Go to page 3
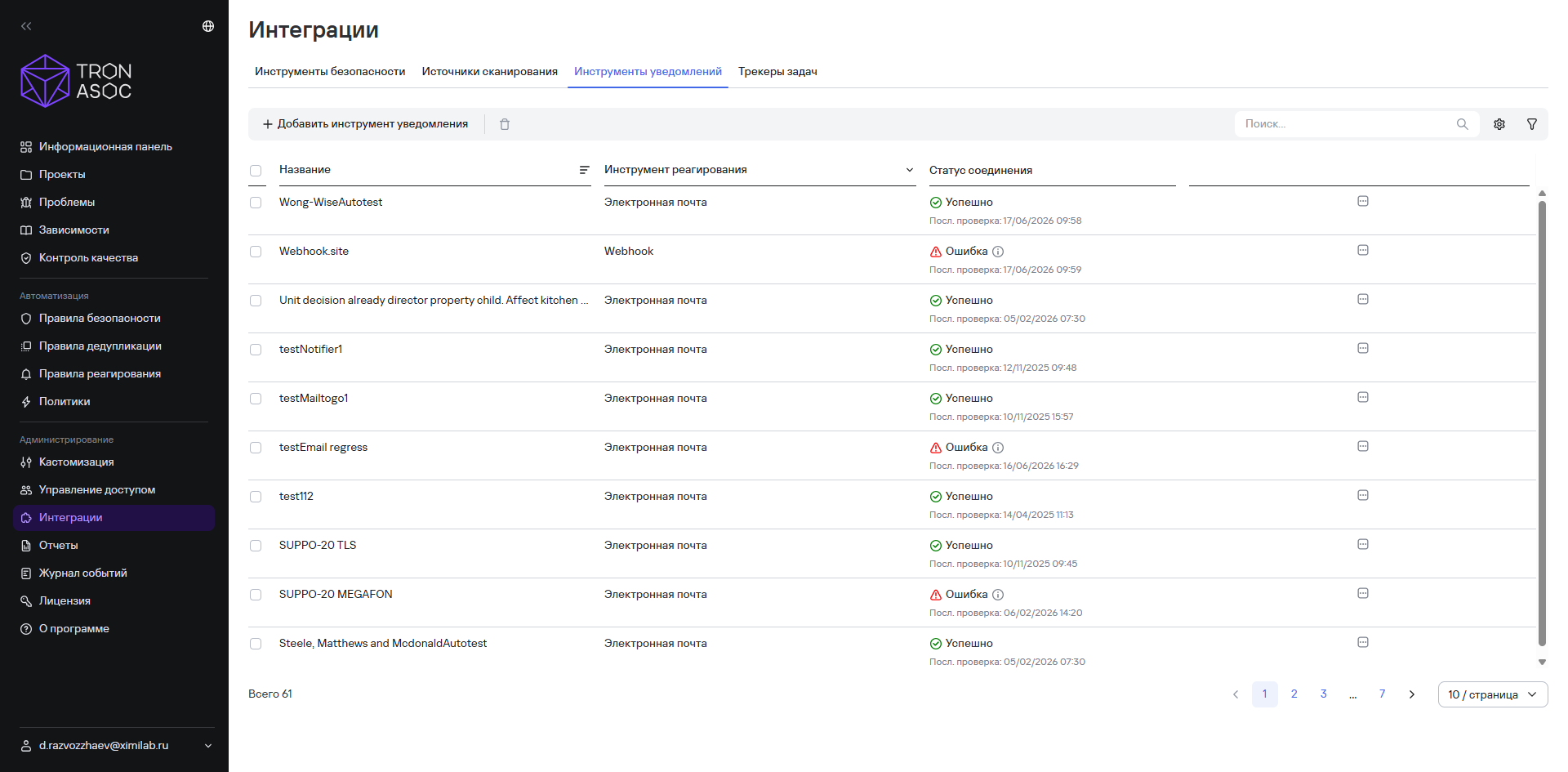Screen dimensions: 1568x772 click(x=1324, y=694)
